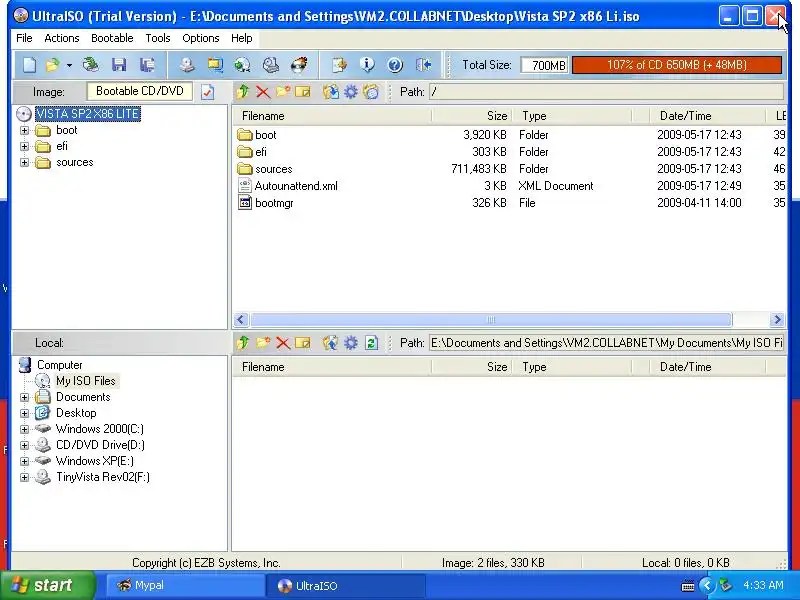Click the image Path input field
The image size is (800, 600).
coord(606,92)
